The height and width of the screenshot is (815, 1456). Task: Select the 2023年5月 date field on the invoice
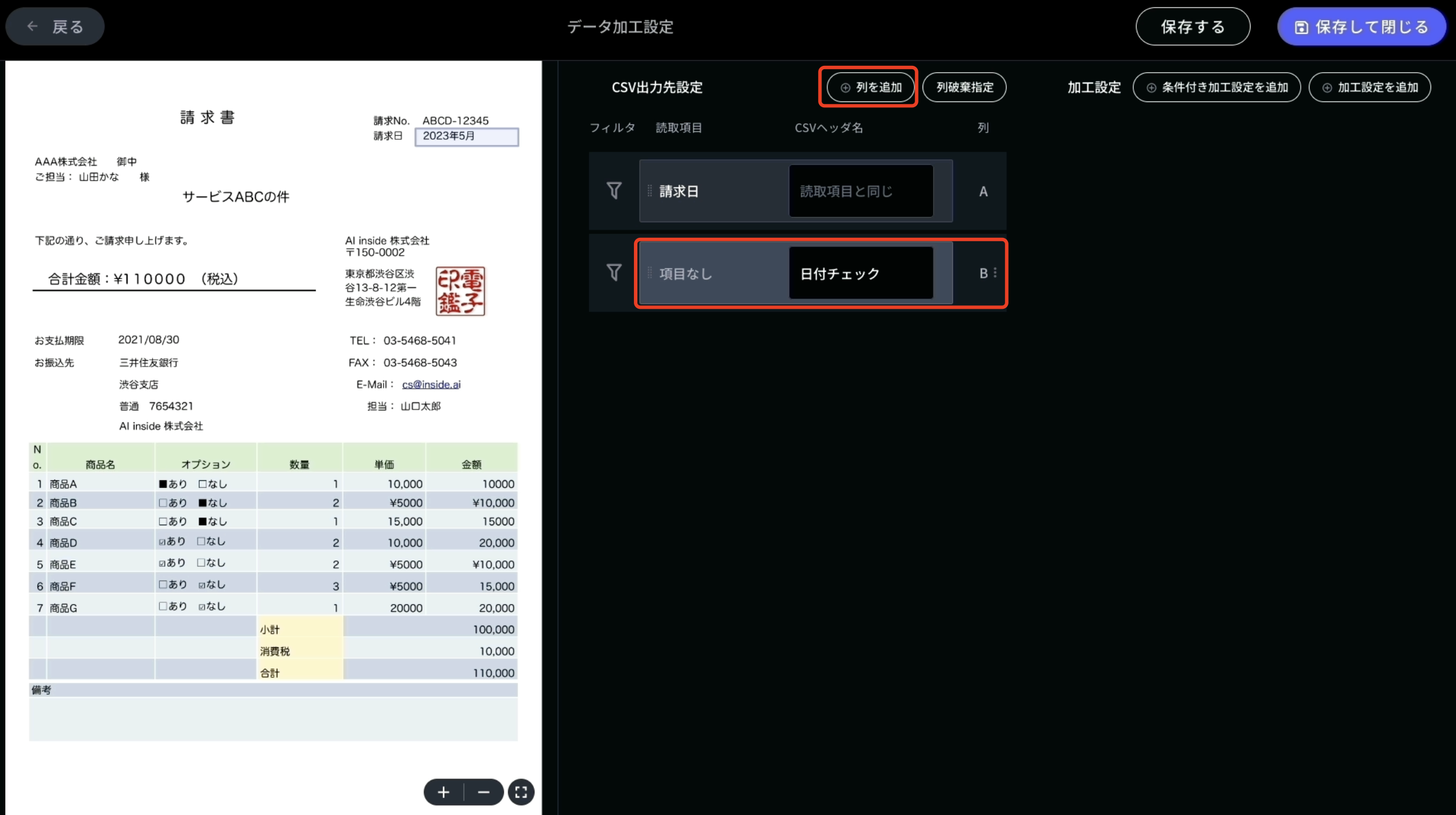[466, 137]
